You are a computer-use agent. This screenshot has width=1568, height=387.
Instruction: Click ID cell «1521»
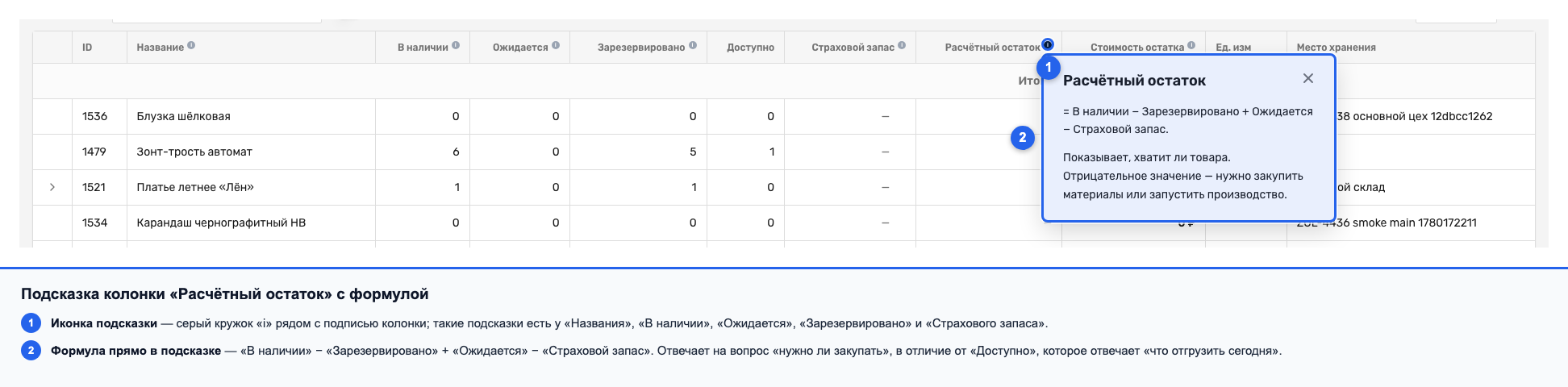[x=94, y=187]
